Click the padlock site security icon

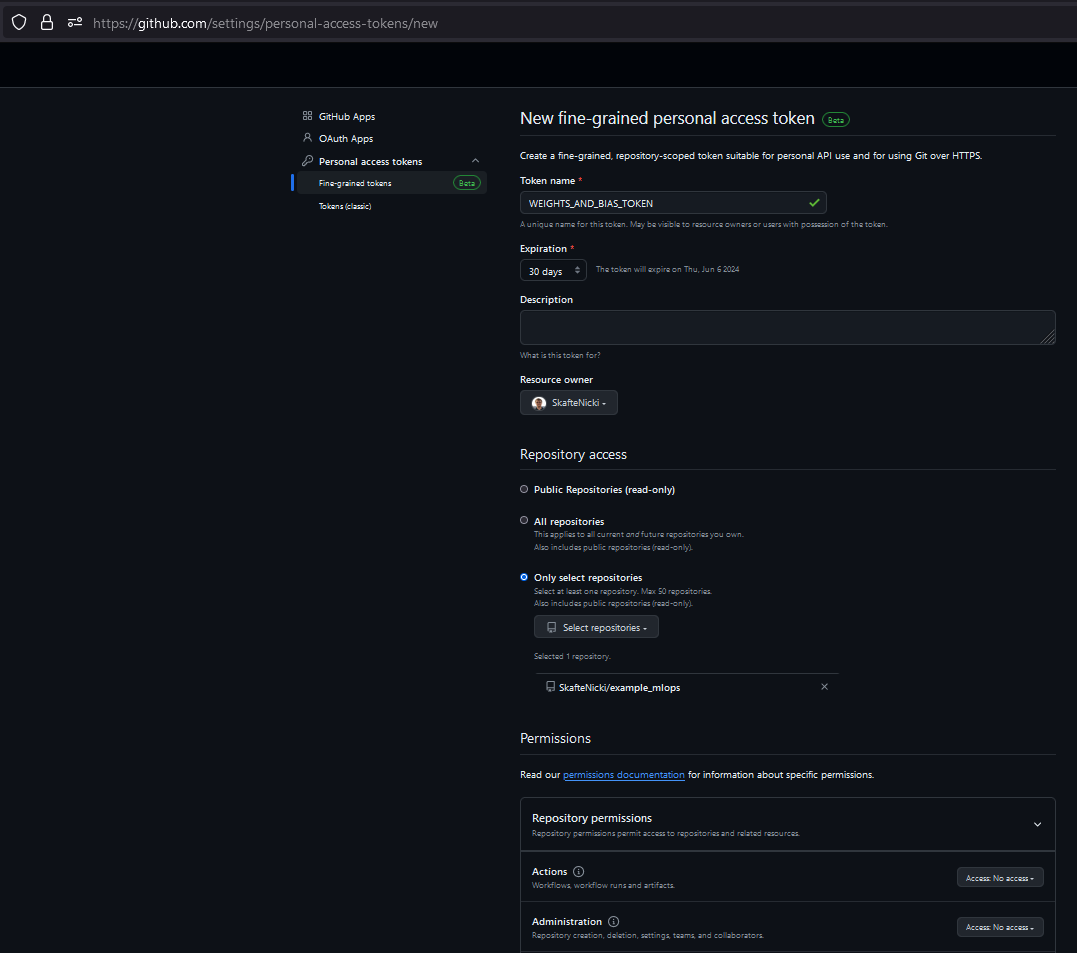click(47, 23)
